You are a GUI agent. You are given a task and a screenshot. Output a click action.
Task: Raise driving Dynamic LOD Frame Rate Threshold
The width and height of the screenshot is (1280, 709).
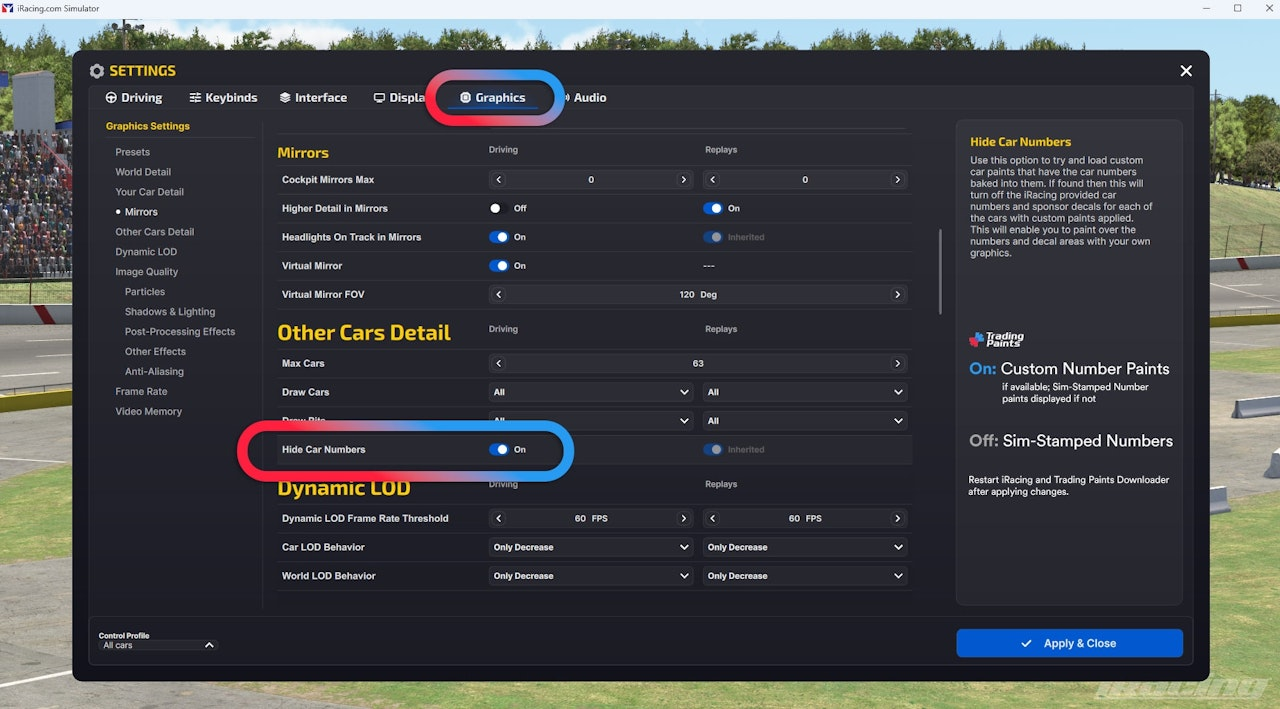click(x=684, y=519)
